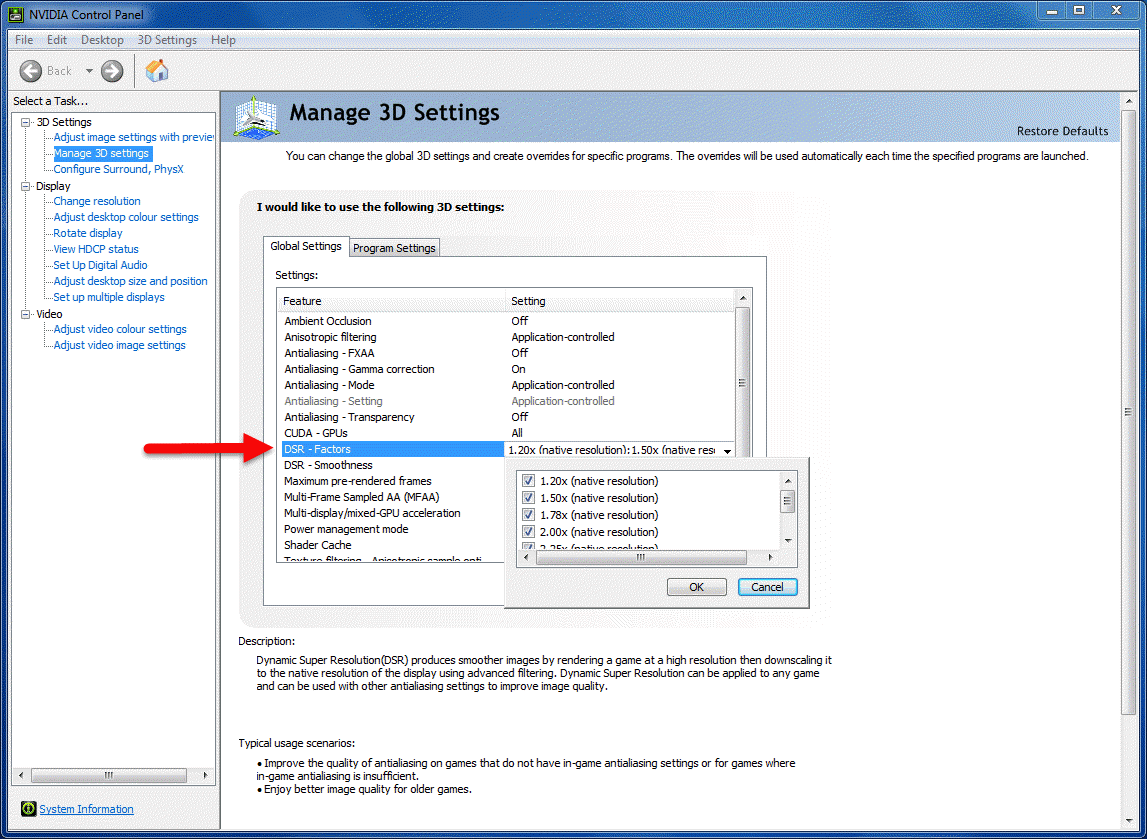Open Configure Surround, PhysX
The image size is (1147, 839).
pos(119,169)
